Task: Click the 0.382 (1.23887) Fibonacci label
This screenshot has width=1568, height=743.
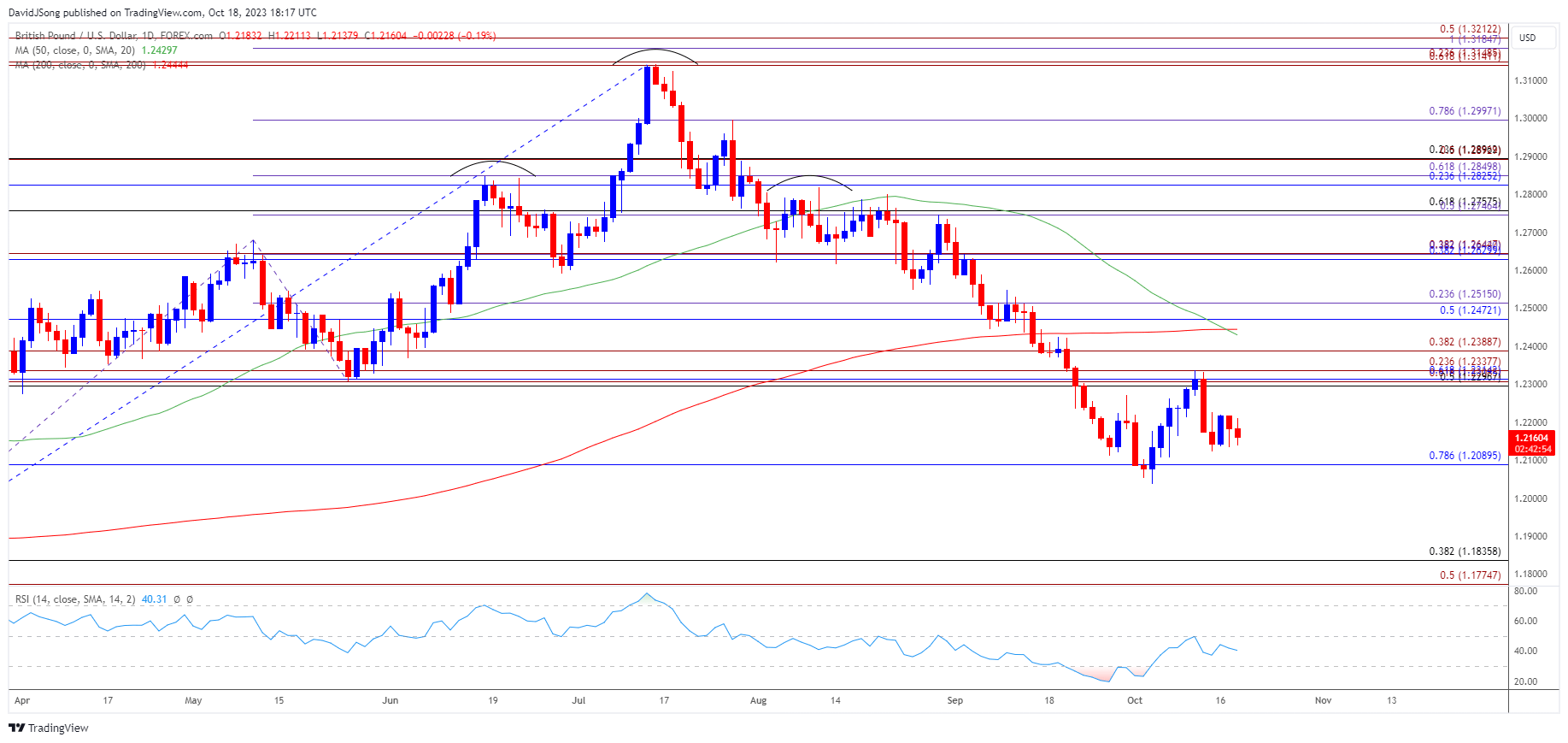Action: 1465,342
